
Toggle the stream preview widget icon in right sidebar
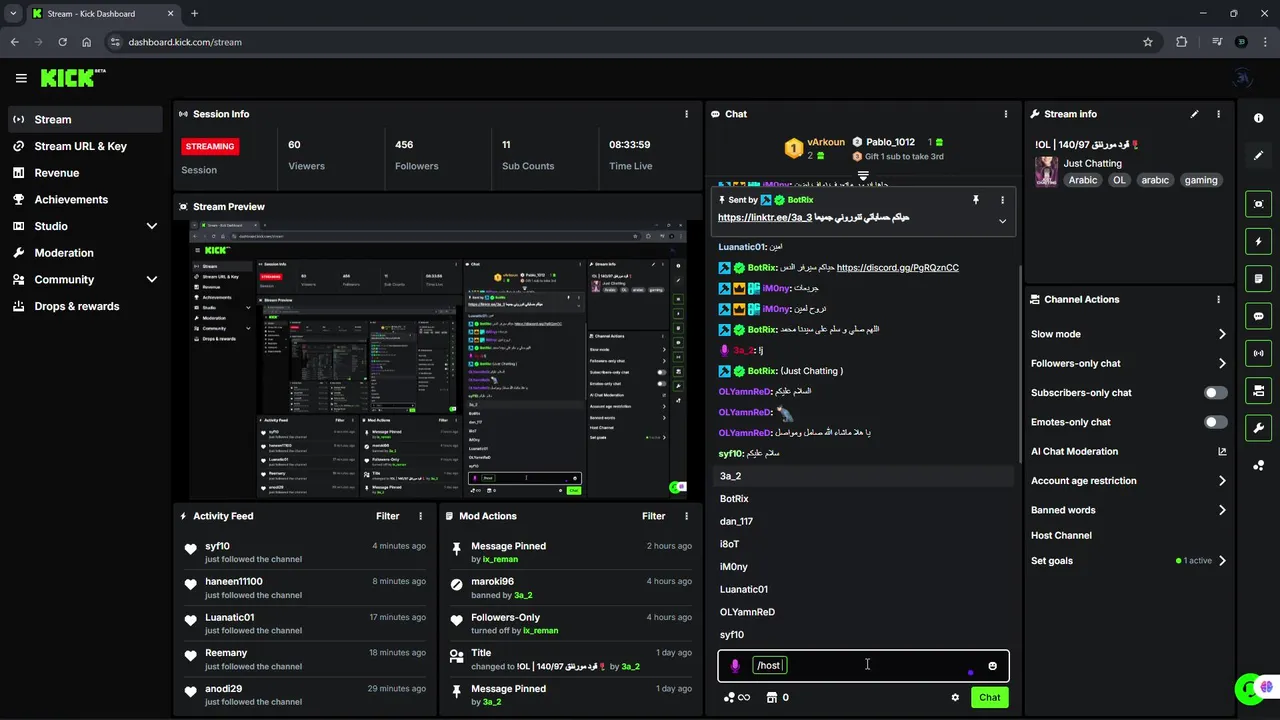(1259, 204)
